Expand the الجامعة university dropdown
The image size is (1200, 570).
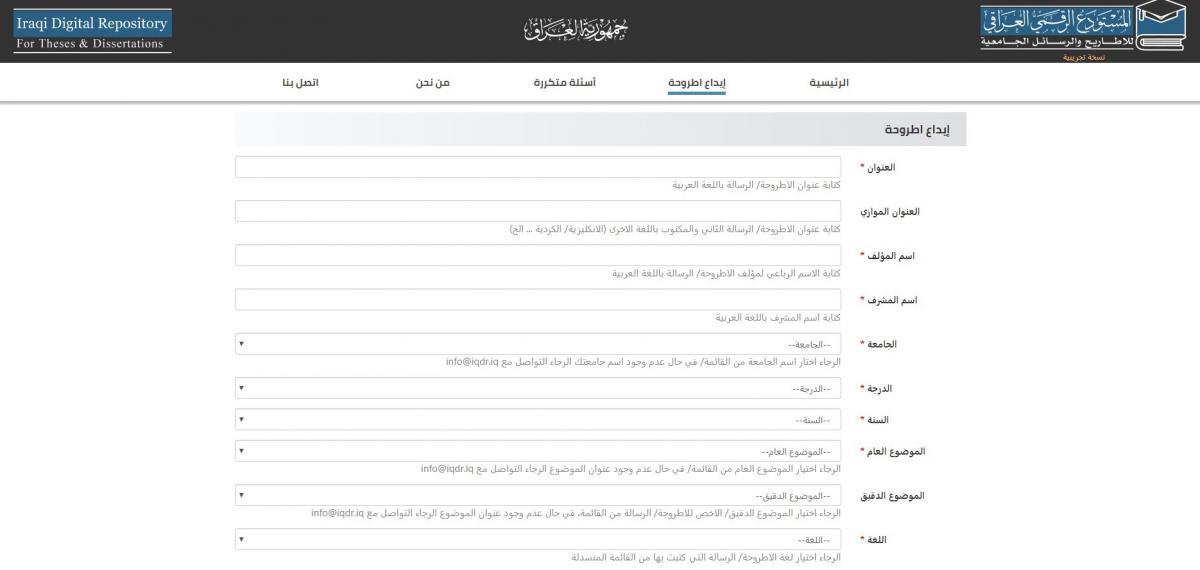pos(538,344)
